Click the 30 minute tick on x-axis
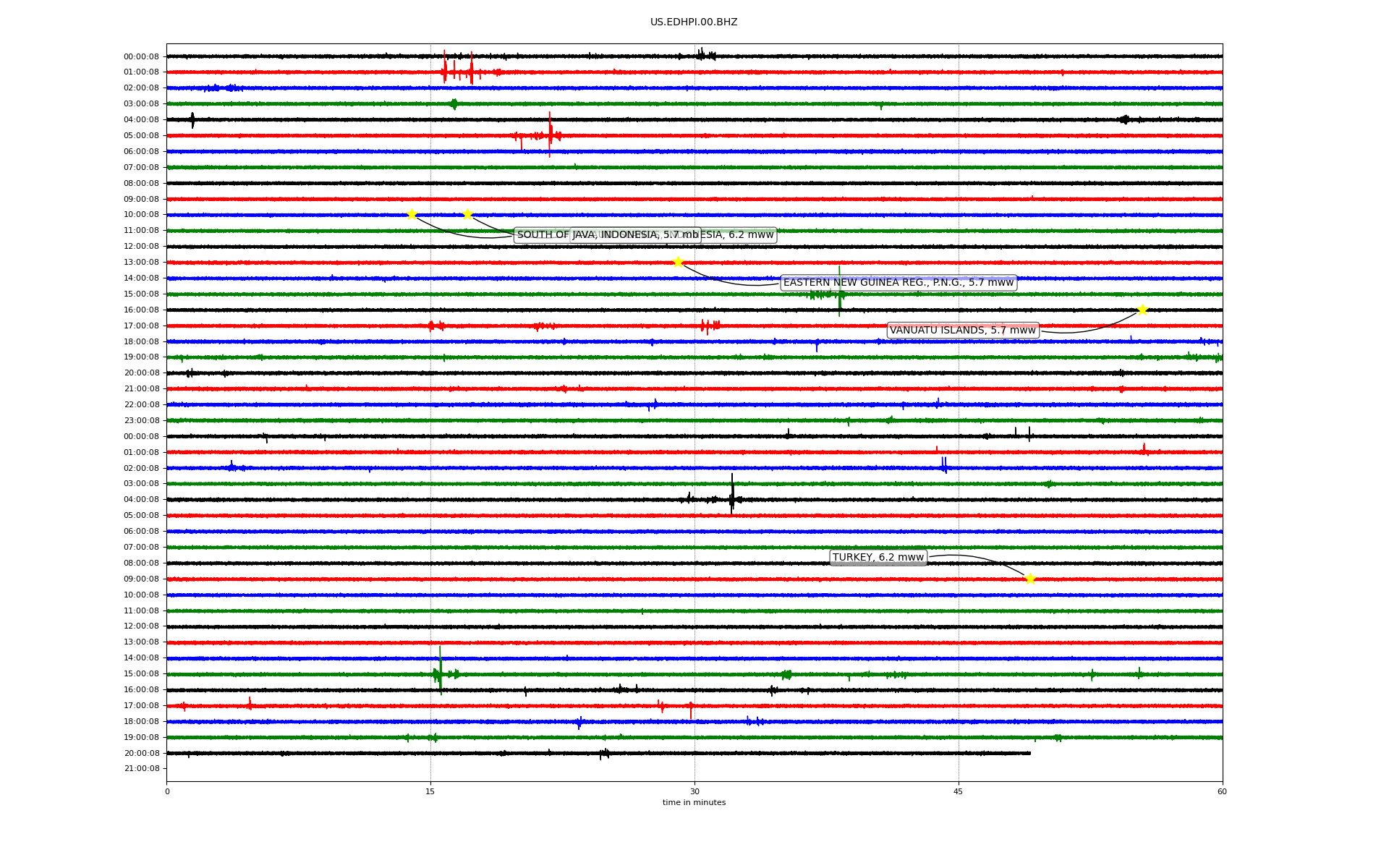 point(694,791)
